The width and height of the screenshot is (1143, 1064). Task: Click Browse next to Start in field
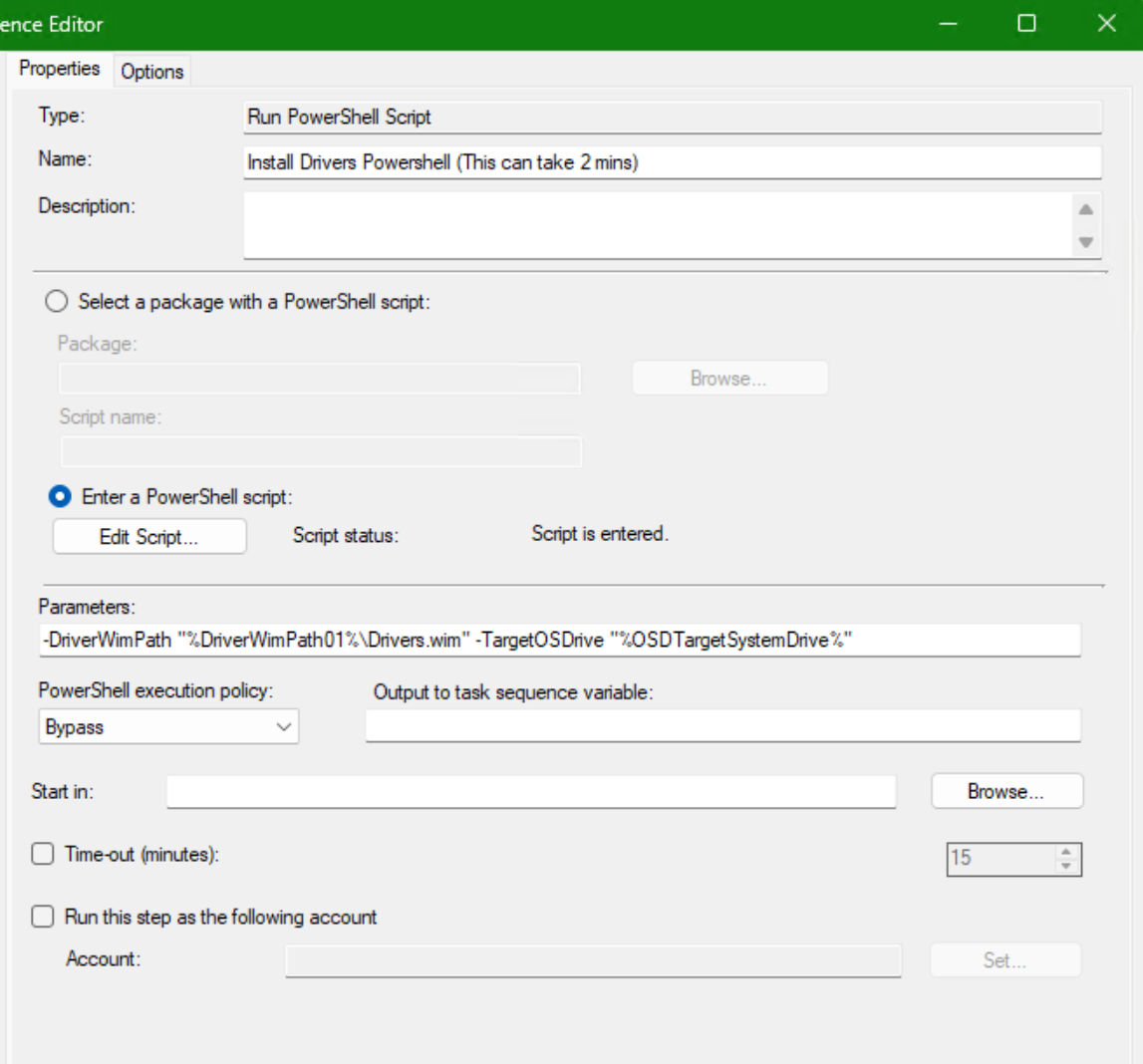tap(1005, 792)
